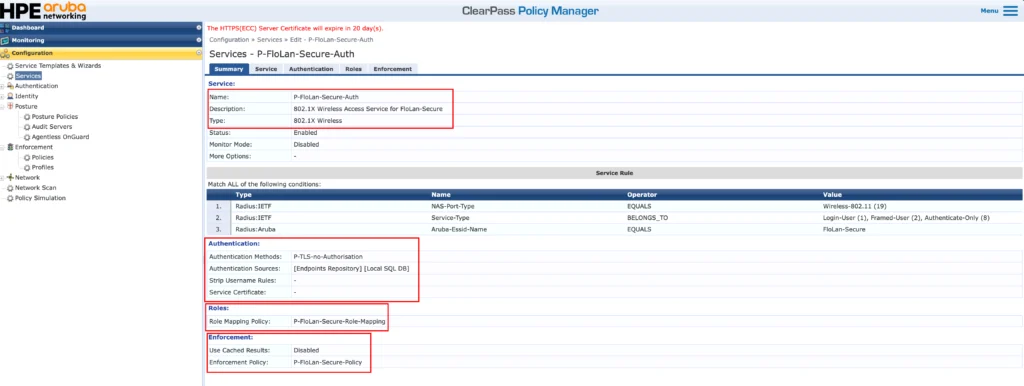The height and width of the screenshot is (386, 1024).
Task: Open the Authentication tab
Action: (x=311, y=69)
